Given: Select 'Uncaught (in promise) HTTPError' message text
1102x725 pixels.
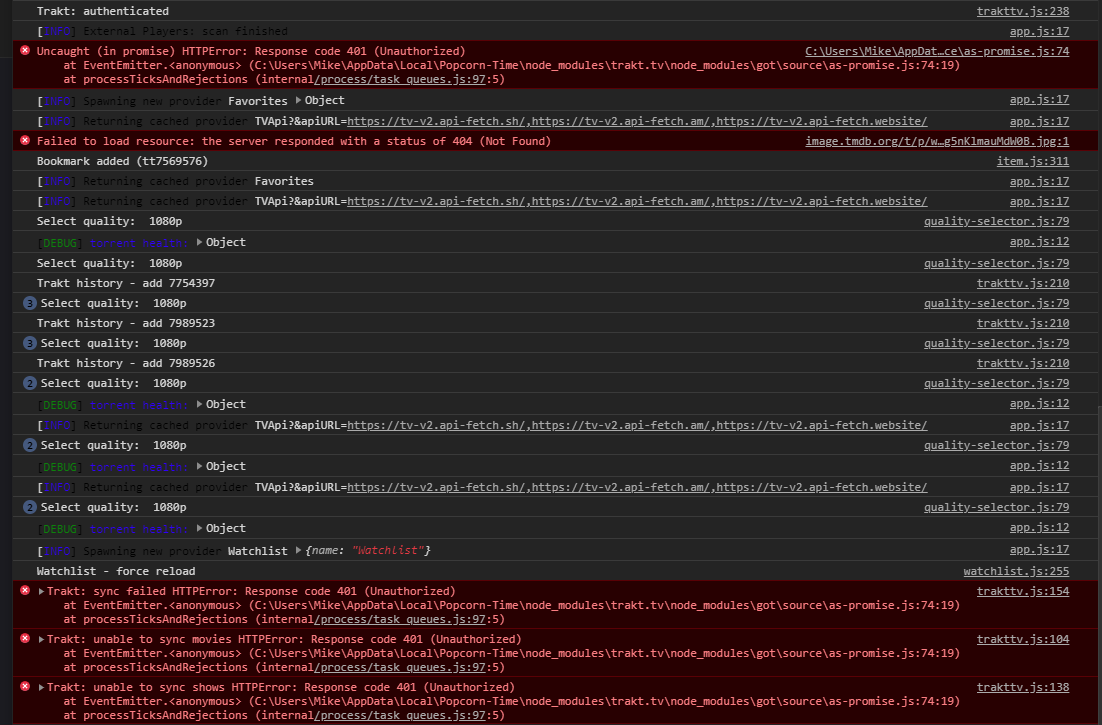Looking at the screenshot, I should coord(251,51).
